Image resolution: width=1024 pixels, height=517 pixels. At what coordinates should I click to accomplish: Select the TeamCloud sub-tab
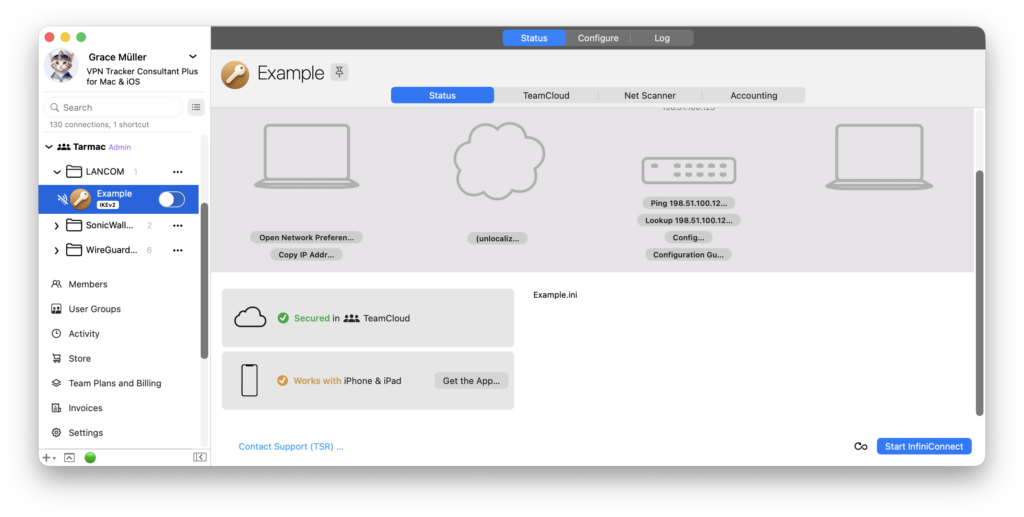(546, 95)
